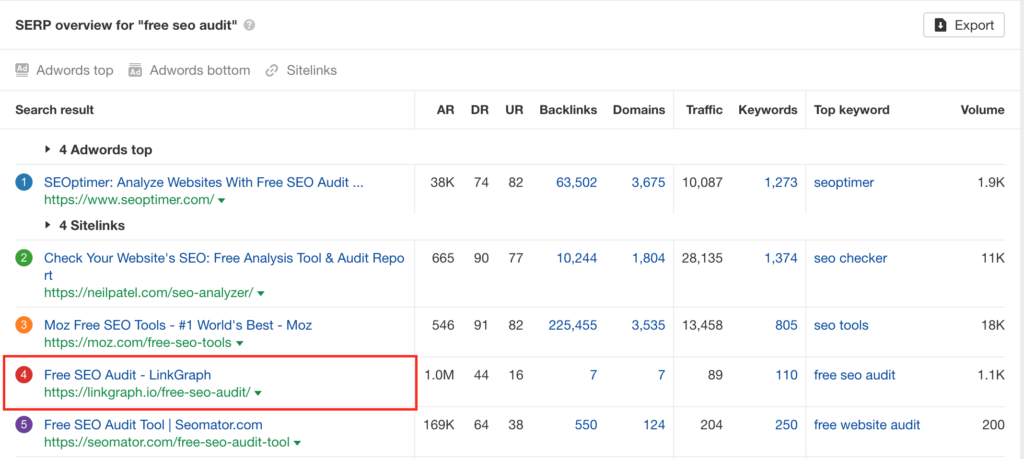Open the seo checker top keyword
Viewport: 1024px width, 459px height.
pos(850,258)
